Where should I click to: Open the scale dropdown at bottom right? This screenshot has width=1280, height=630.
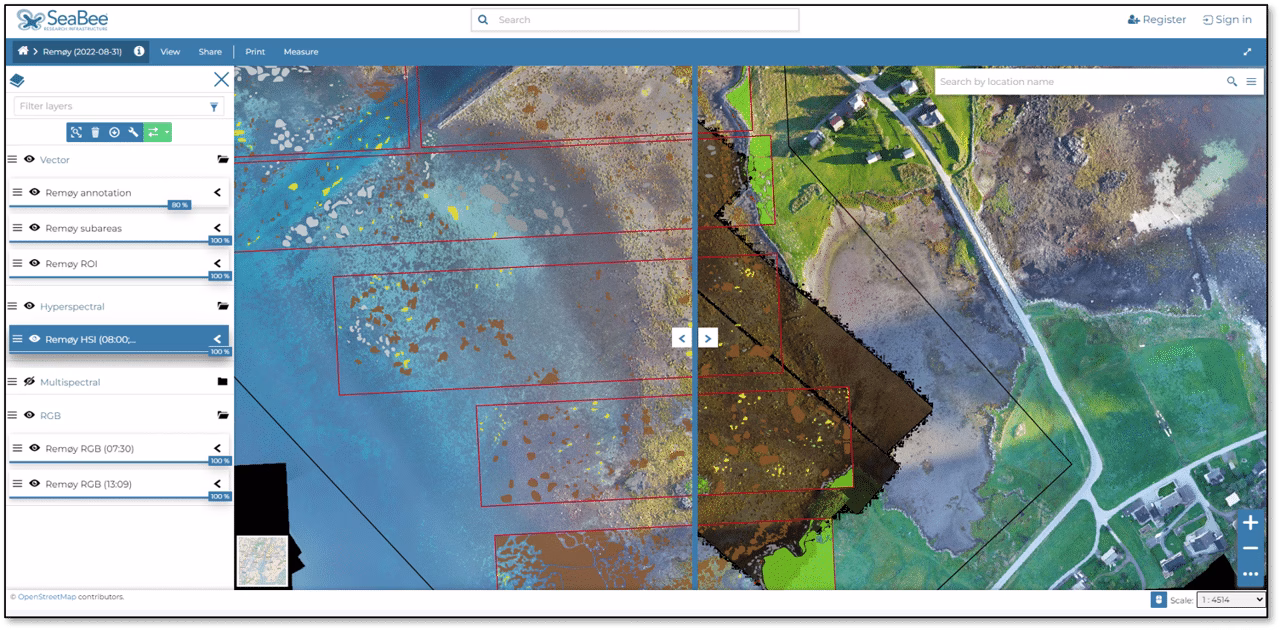(1232, 598)
